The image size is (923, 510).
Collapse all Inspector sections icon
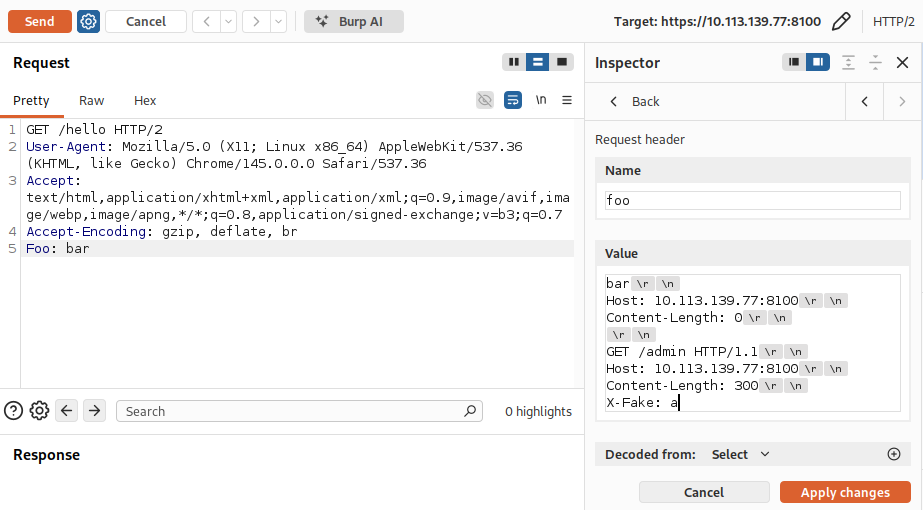click(875, 62)
